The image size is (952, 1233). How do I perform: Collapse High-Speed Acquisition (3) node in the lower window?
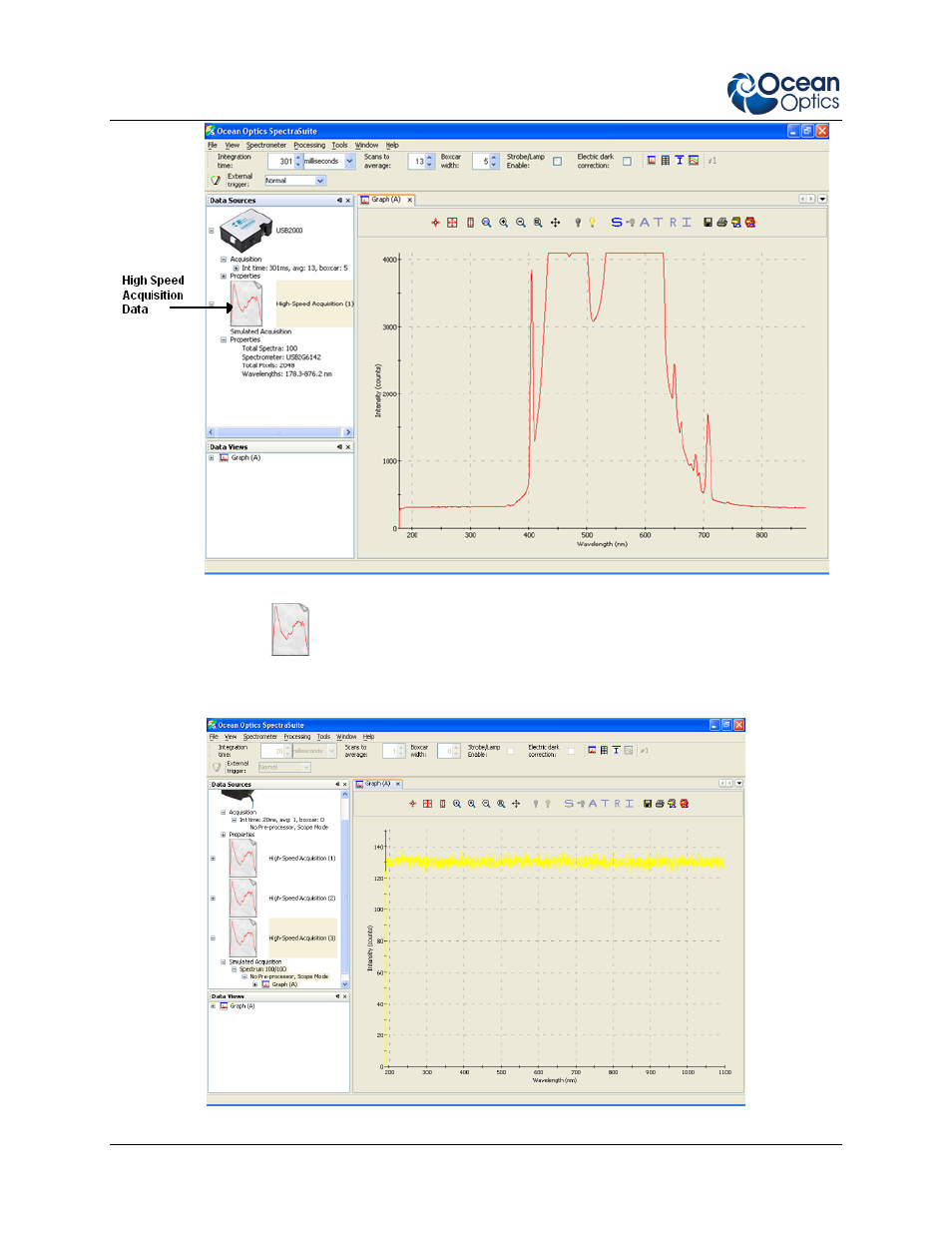pos(213,938)
